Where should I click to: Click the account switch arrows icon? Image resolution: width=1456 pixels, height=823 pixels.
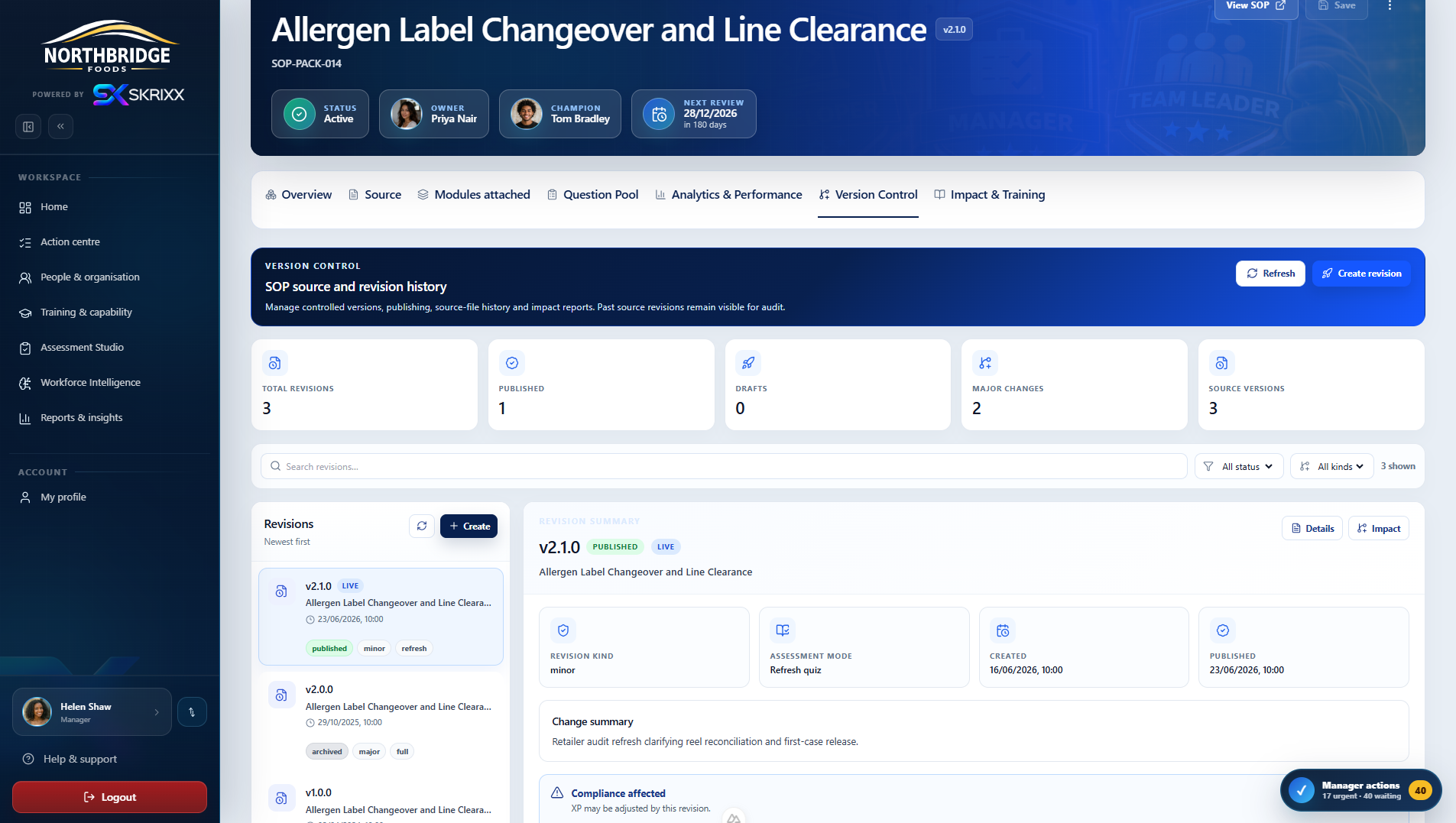point(192,712)
